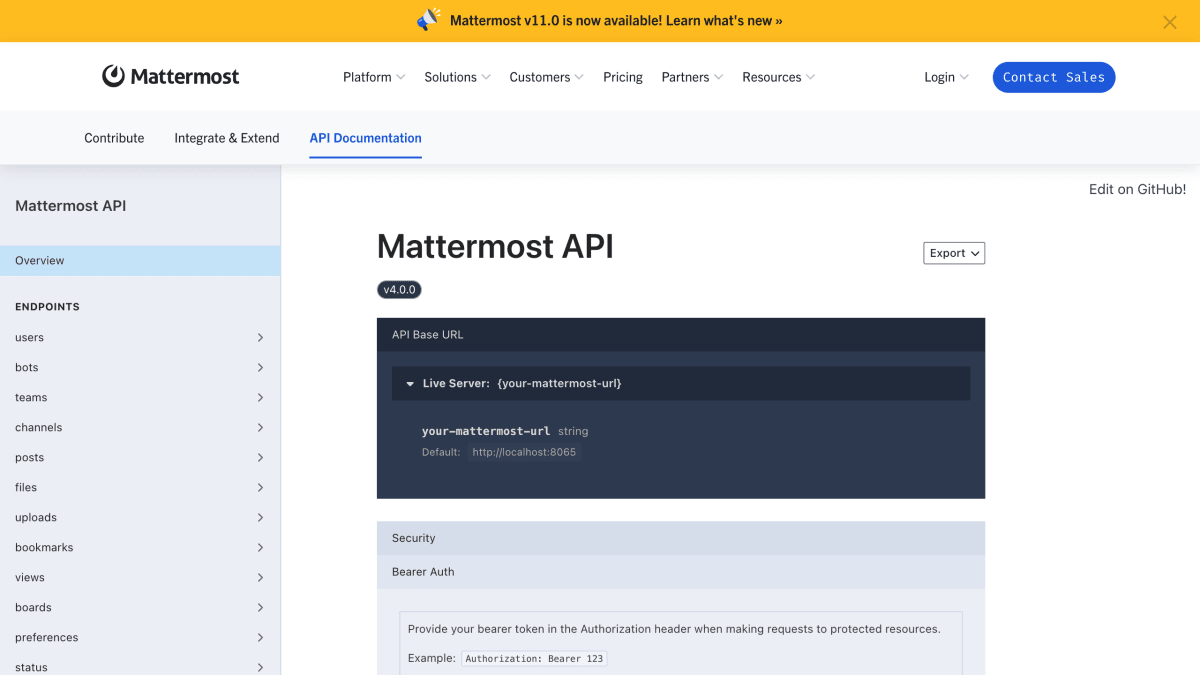
Task: Expand the users chevron arrow
Action: [260, 338]
